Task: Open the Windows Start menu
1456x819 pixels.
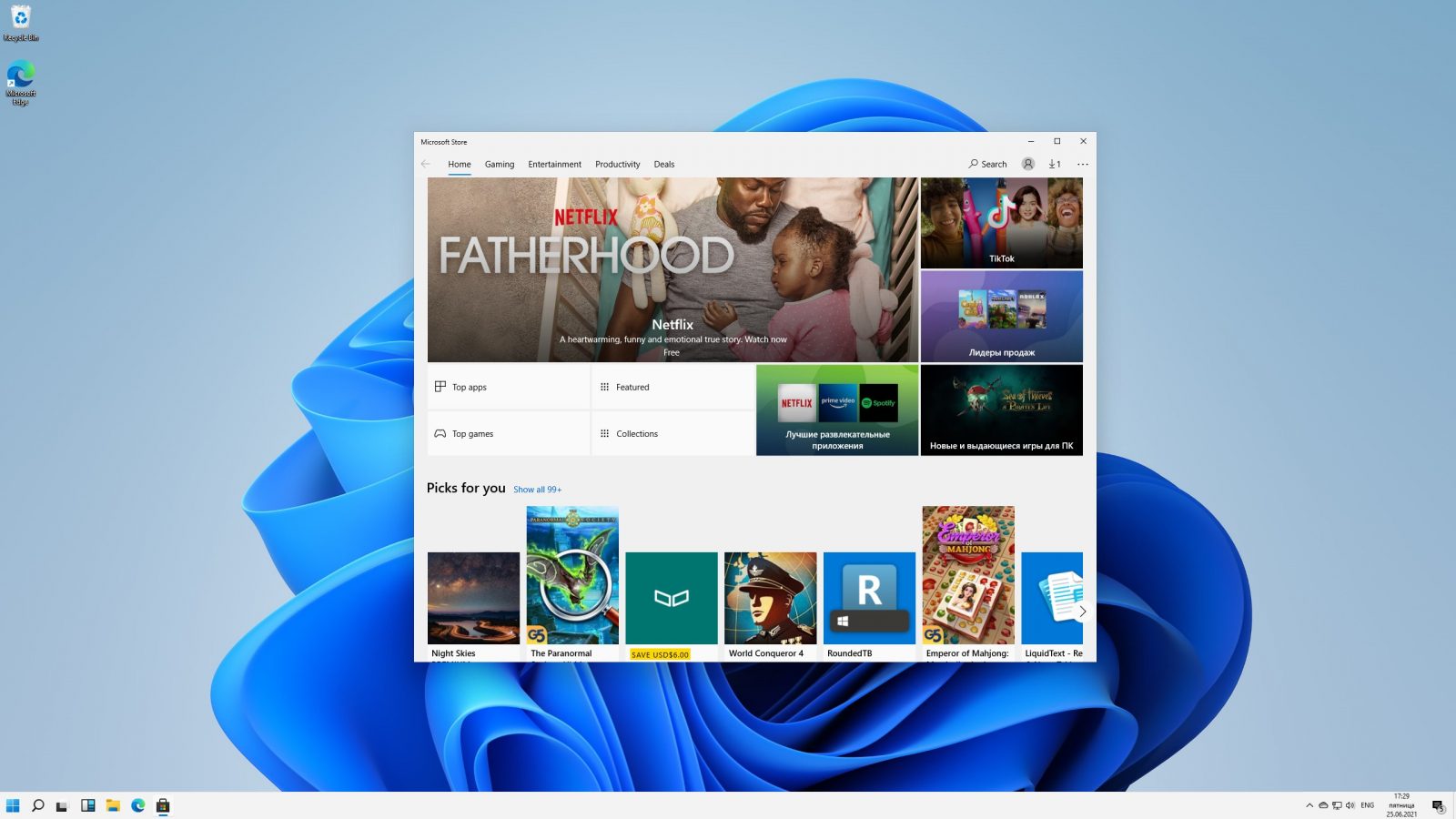Action: click(13, 805)
